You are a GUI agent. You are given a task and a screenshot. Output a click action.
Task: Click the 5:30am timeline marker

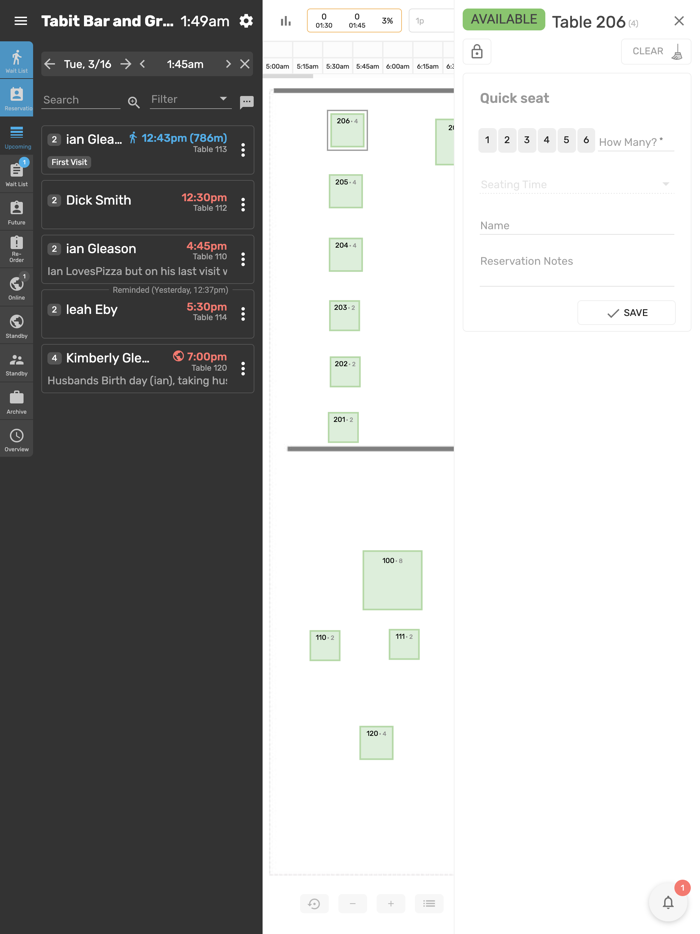click(x=338, y=66)
